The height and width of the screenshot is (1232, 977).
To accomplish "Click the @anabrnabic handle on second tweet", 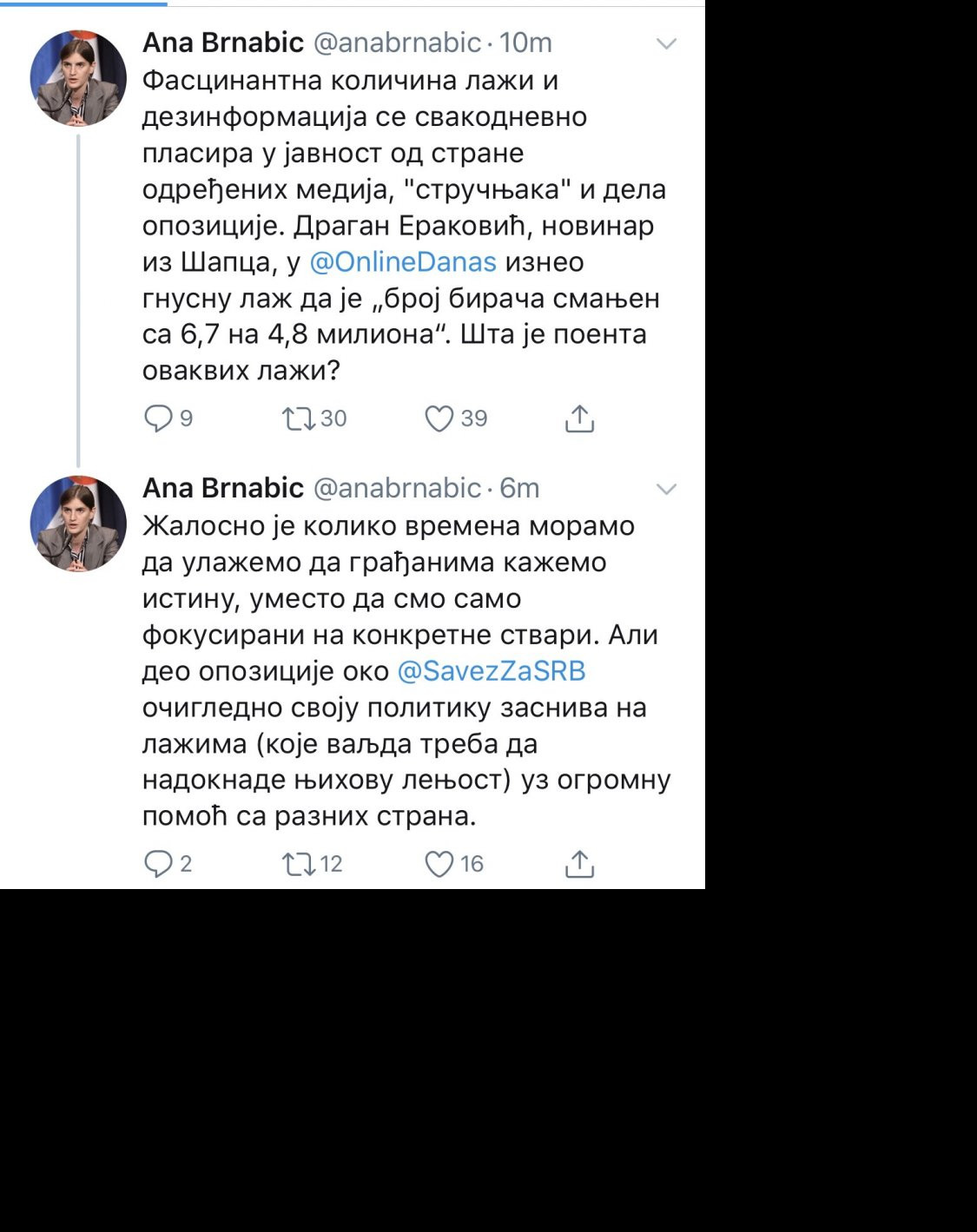I will (x=396, y=488).
